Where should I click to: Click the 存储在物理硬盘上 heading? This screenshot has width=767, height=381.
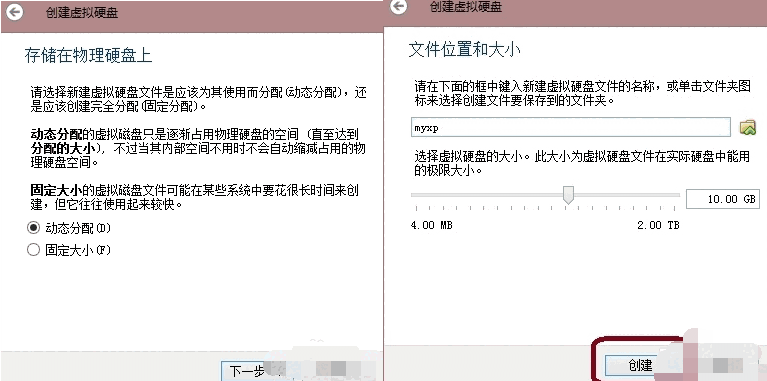click(x=89, y=55)
